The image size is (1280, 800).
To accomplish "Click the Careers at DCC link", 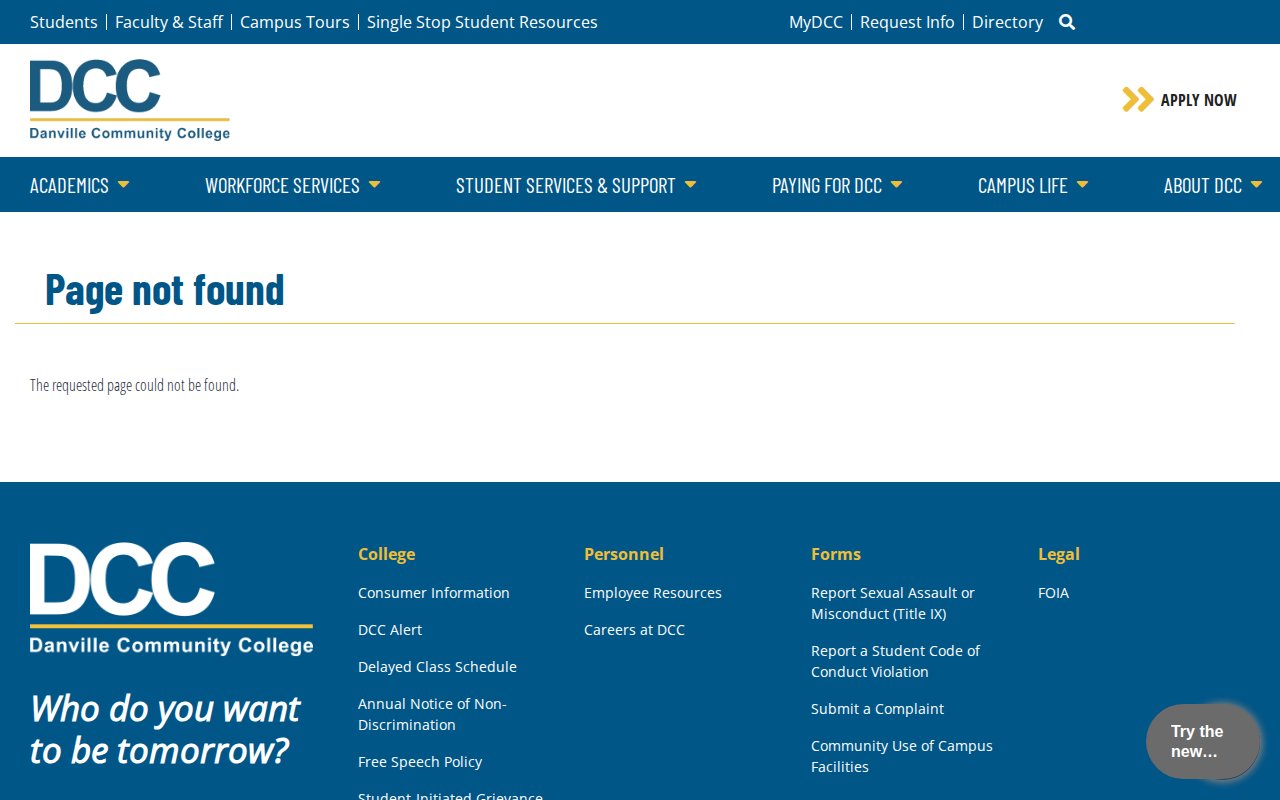I will coord(634,630).
